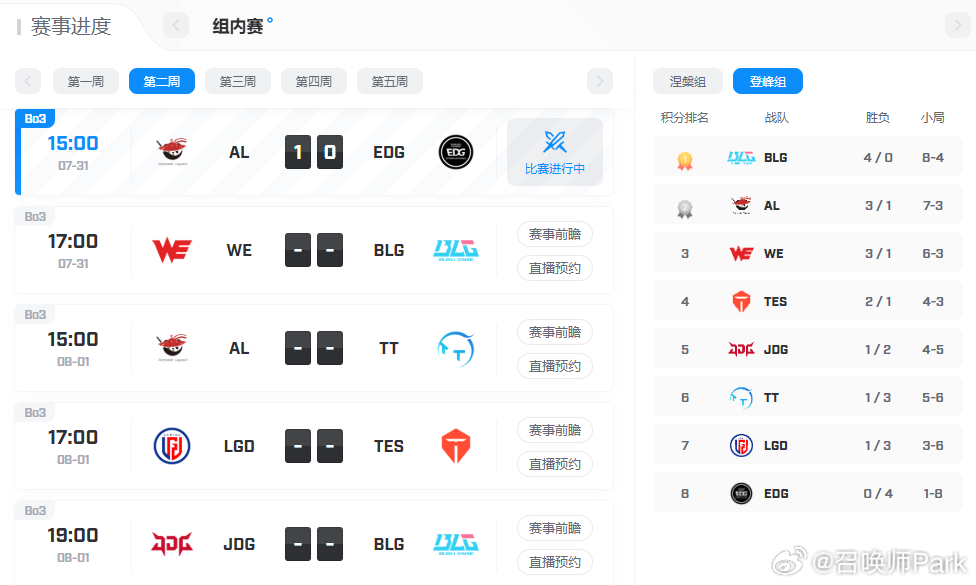976x585 pixels.
Task: Click WE logo in the 17:00 07-31 match
Action: [172, 250]
